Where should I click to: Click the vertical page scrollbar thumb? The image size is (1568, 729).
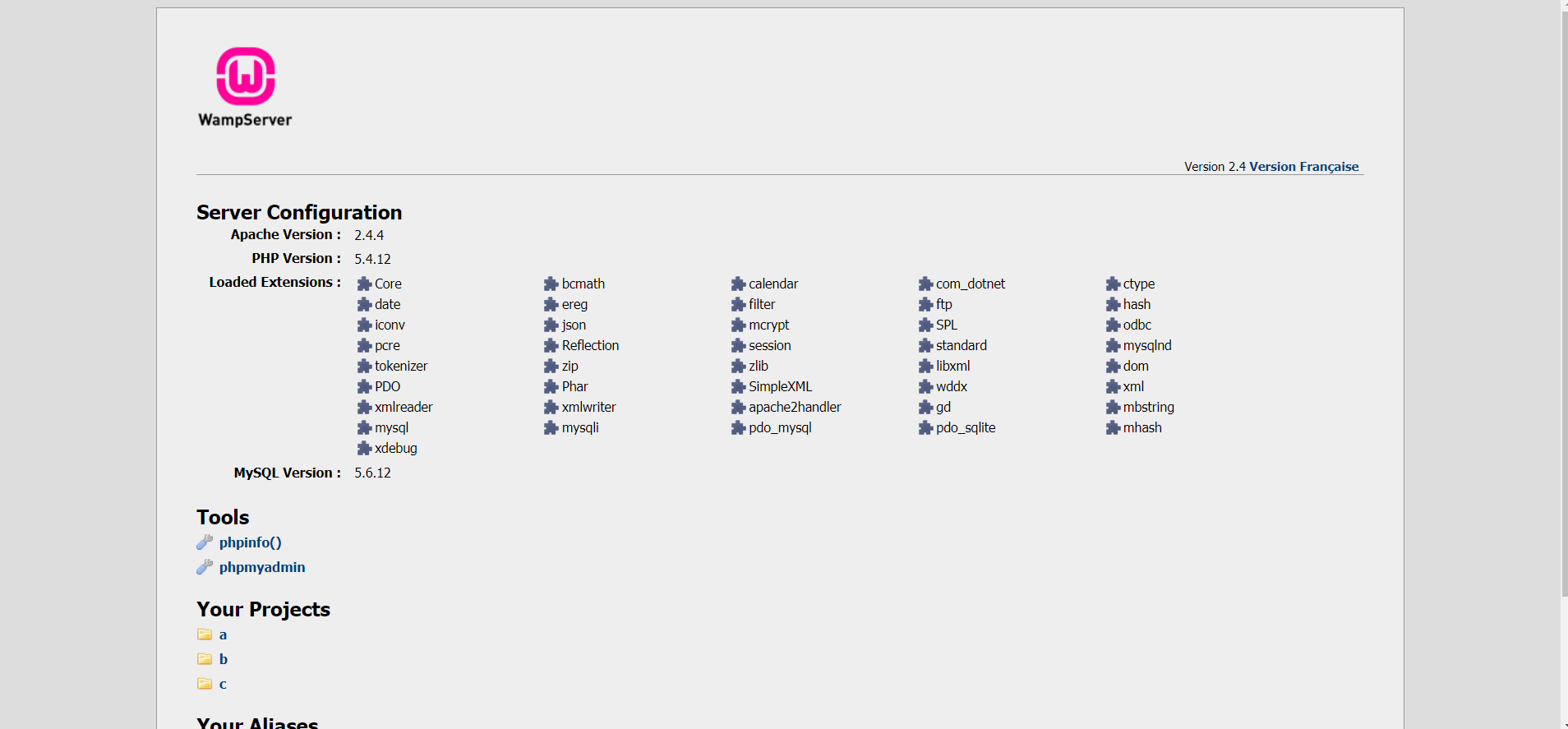(1564, 304)
